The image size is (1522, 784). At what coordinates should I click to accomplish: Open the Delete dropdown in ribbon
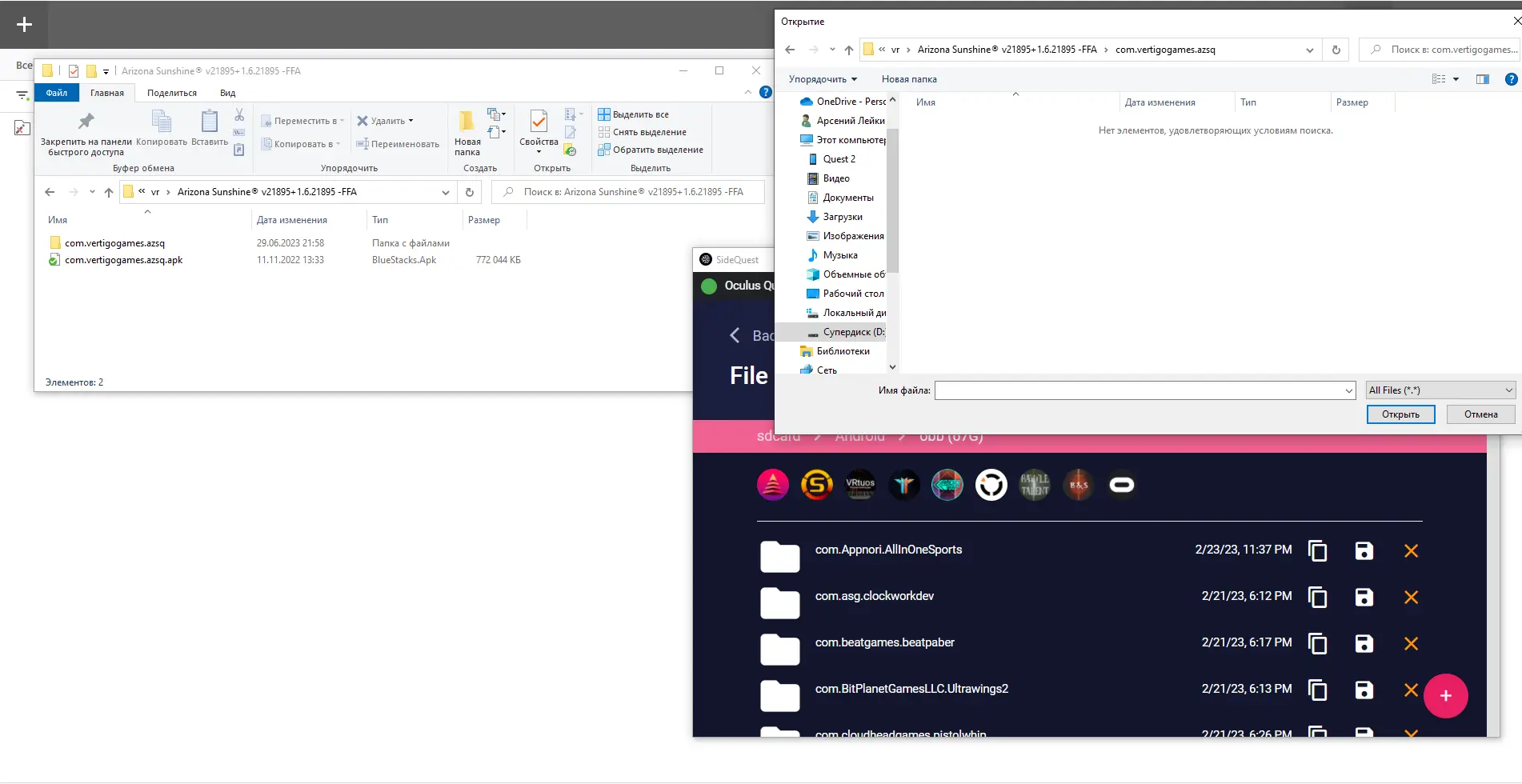411,121
